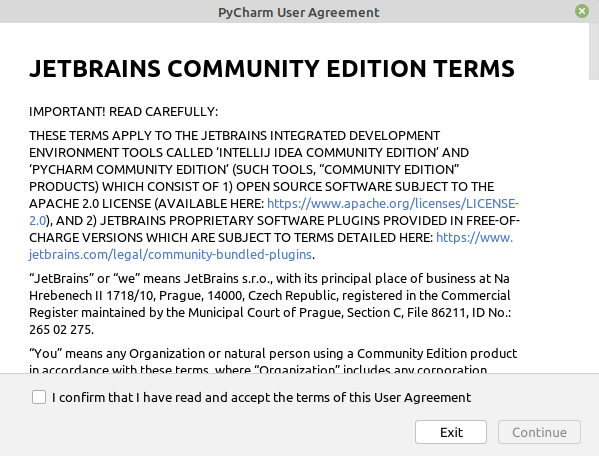Click the PyCharm User Agreement title text

point(299,12)
